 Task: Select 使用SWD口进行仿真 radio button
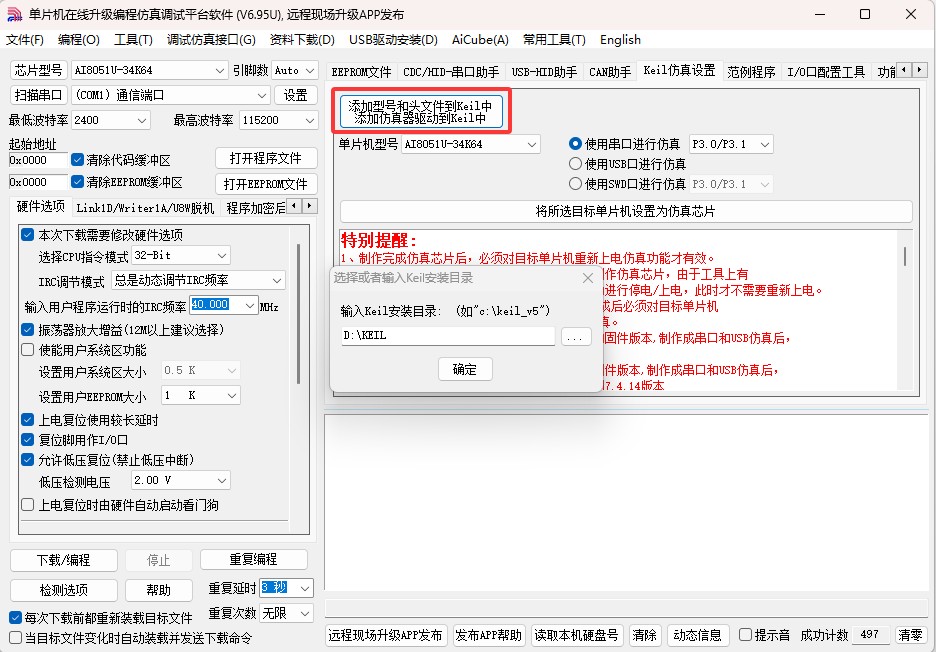pyautogui.click(x=575, y=184)
